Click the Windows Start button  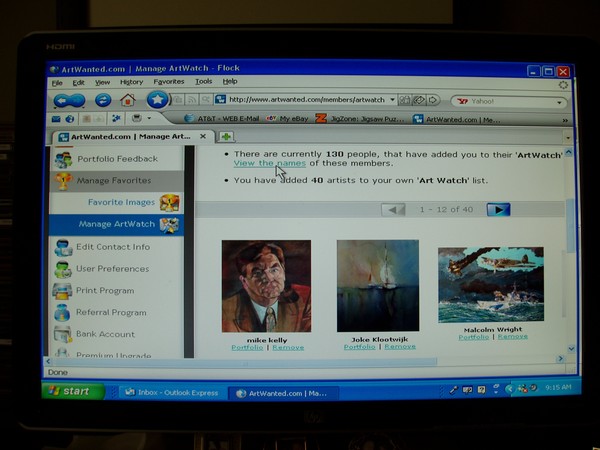(x=73, y=391)
